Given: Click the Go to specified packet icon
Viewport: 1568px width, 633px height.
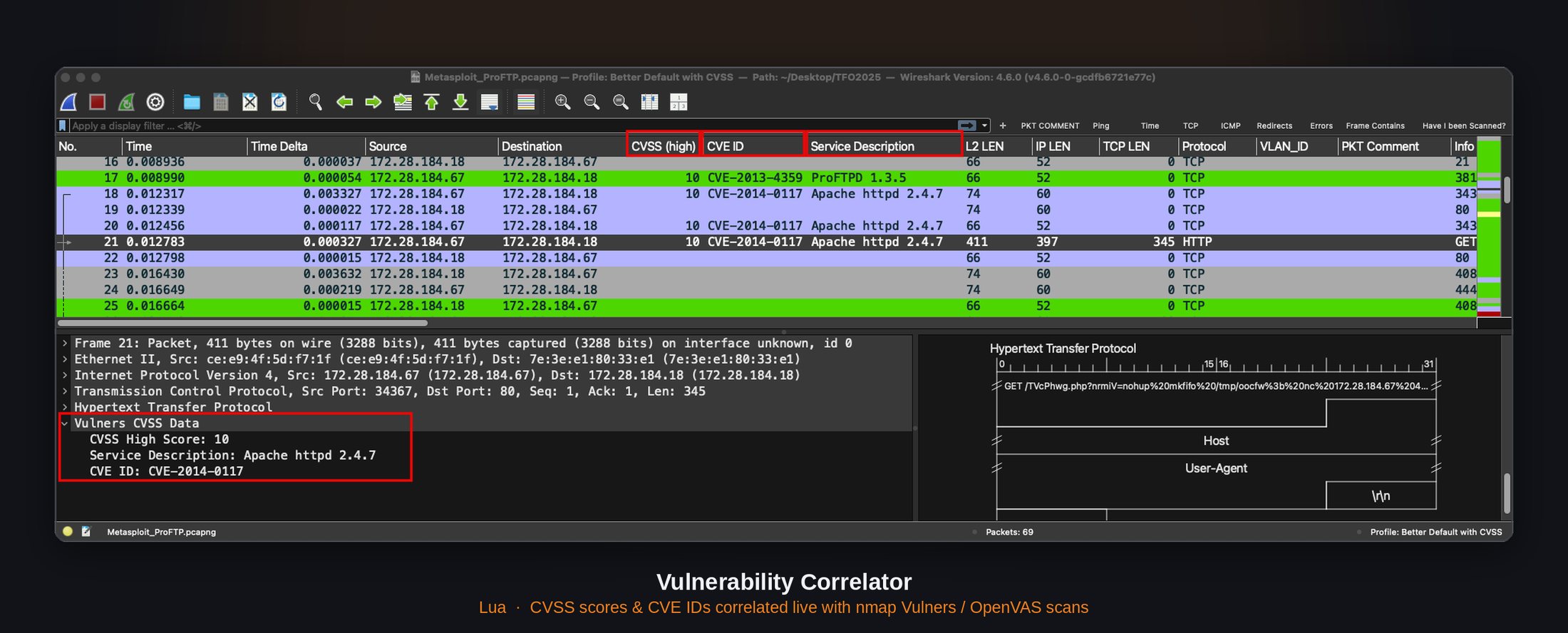Looking at the screenshot, I should click(x=403, y=102).
